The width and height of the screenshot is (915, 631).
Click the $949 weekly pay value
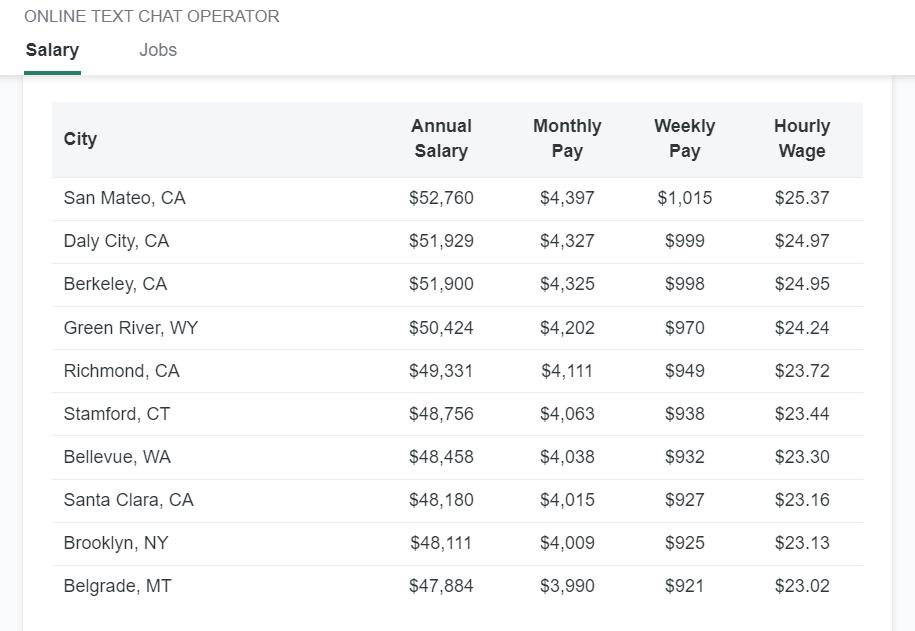[684, 371]
